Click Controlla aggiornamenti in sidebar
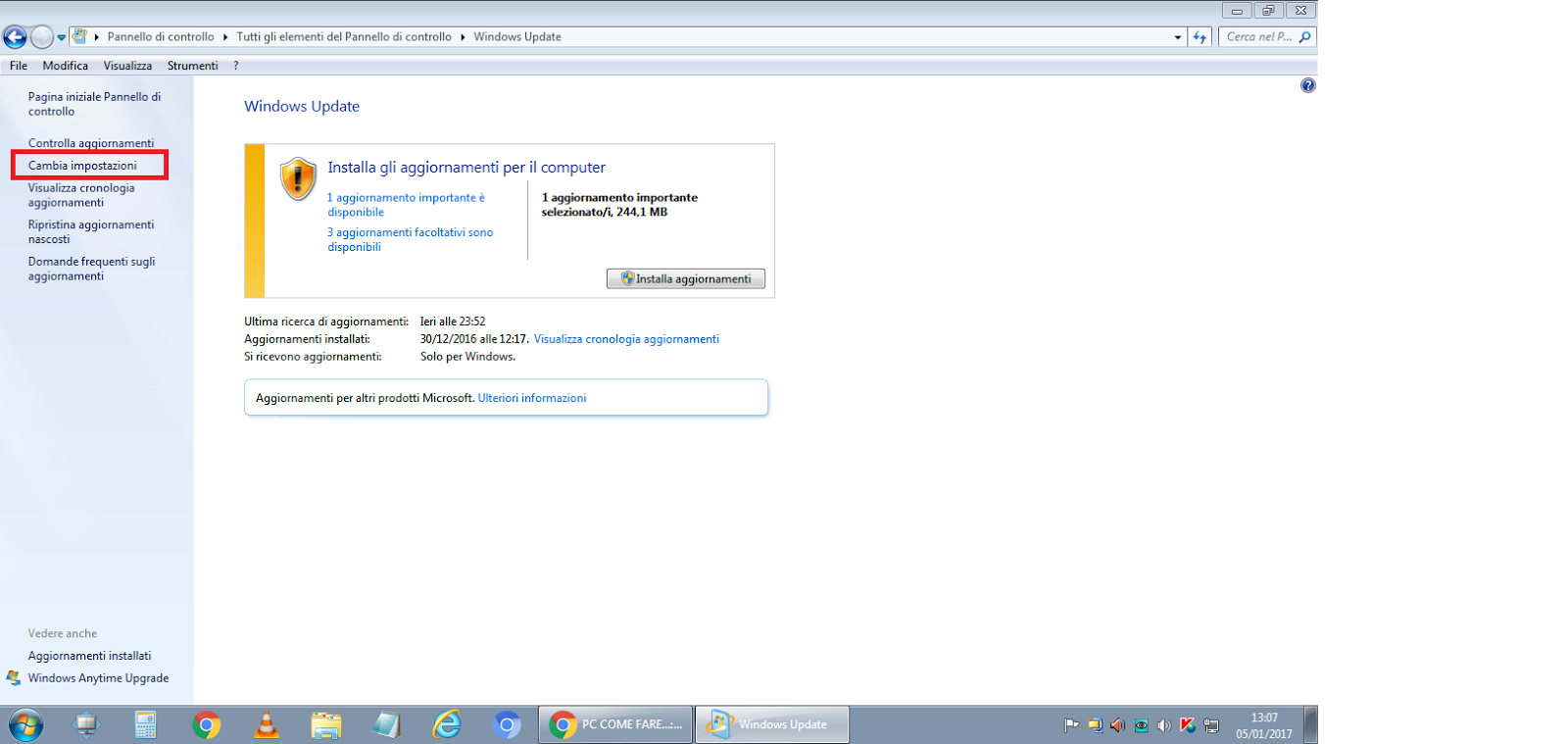The width and height of the screenshot is (1568, 744). [91, 143]
